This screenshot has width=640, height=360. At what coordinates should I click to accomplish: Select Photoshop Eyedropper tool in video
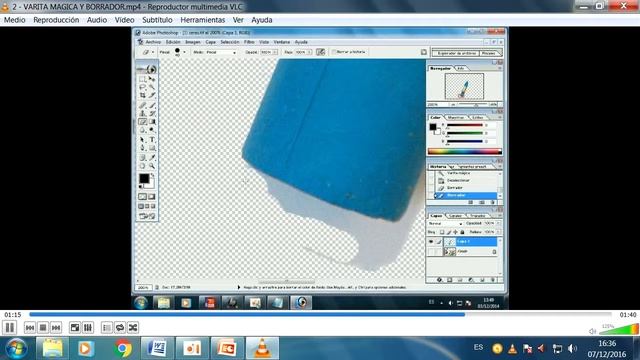(x=152, y=158)
